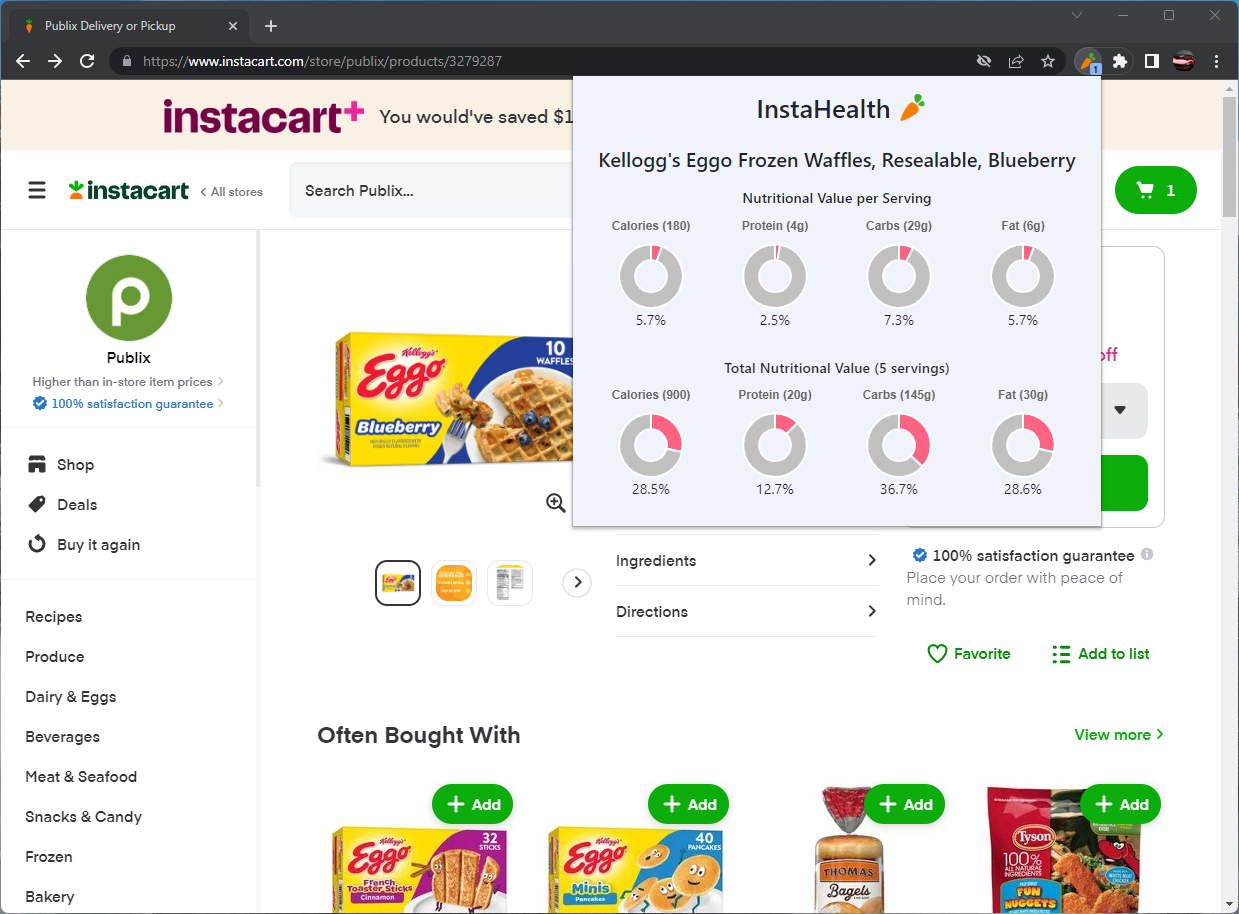Add Eggo French Toaster Sticks to cart
Screen dimensions: 1239x914
coord(473,804)
